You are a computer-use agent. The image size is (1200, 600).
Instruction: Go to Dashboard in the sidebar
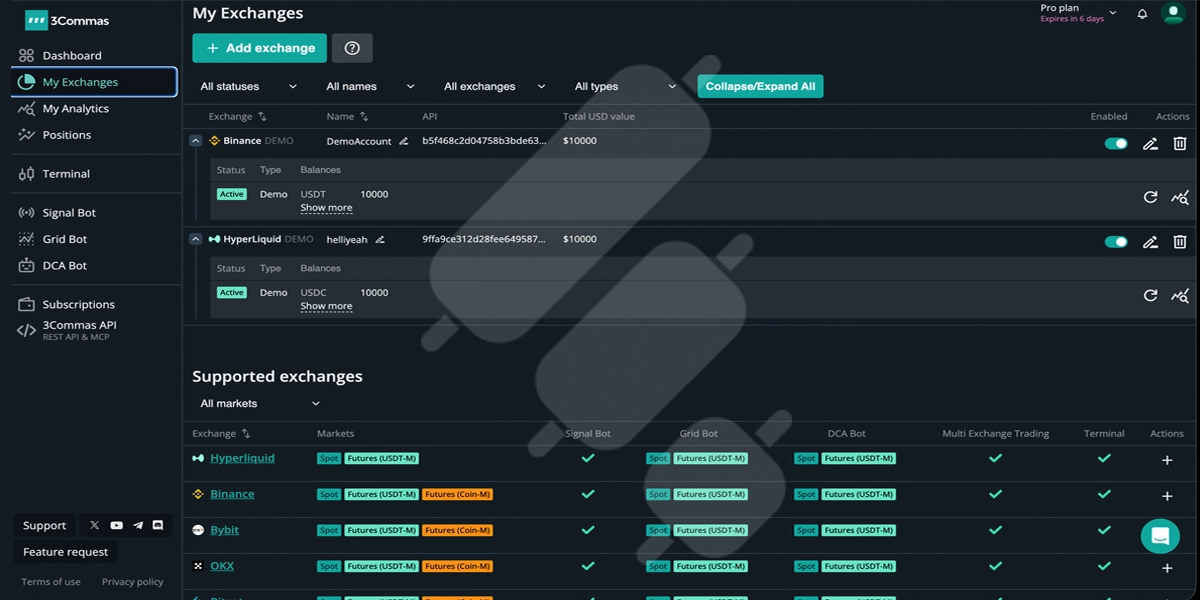pos(72,56)
